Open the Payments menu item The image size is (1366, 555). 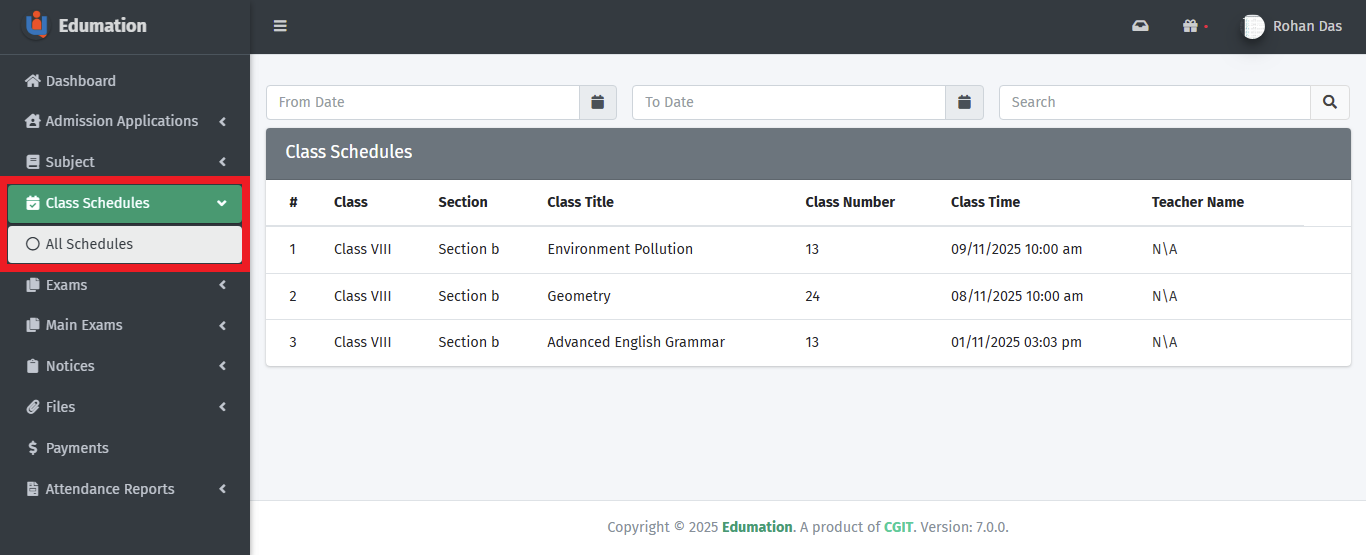(x=125, y=448)
